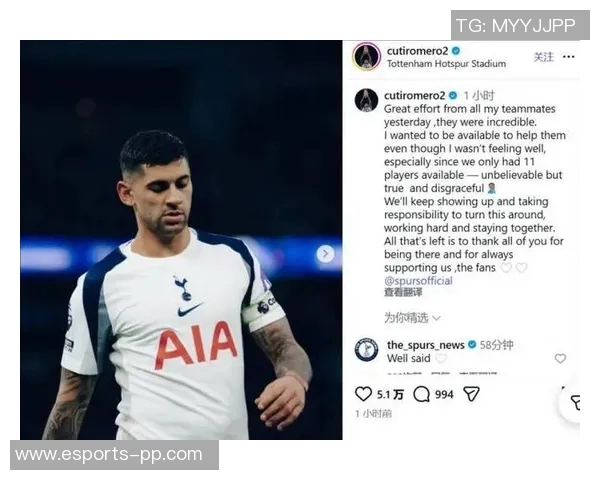Click cutiromero2 username in caption
This screenshot has height=480, width=600.
pyautogui.click(x=414, y=95)
